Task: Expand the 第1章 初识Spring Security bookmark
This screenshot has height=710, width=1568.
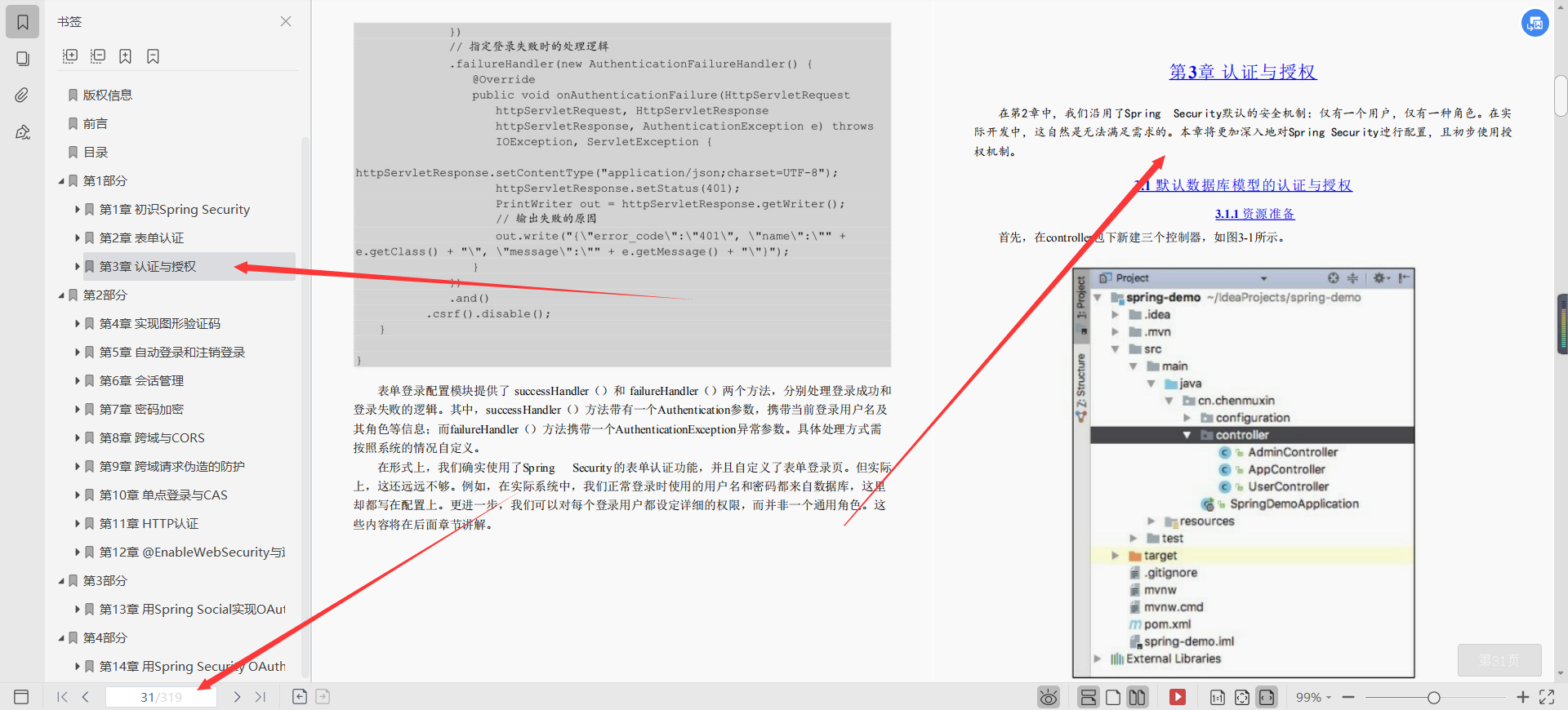Action: 78,210
